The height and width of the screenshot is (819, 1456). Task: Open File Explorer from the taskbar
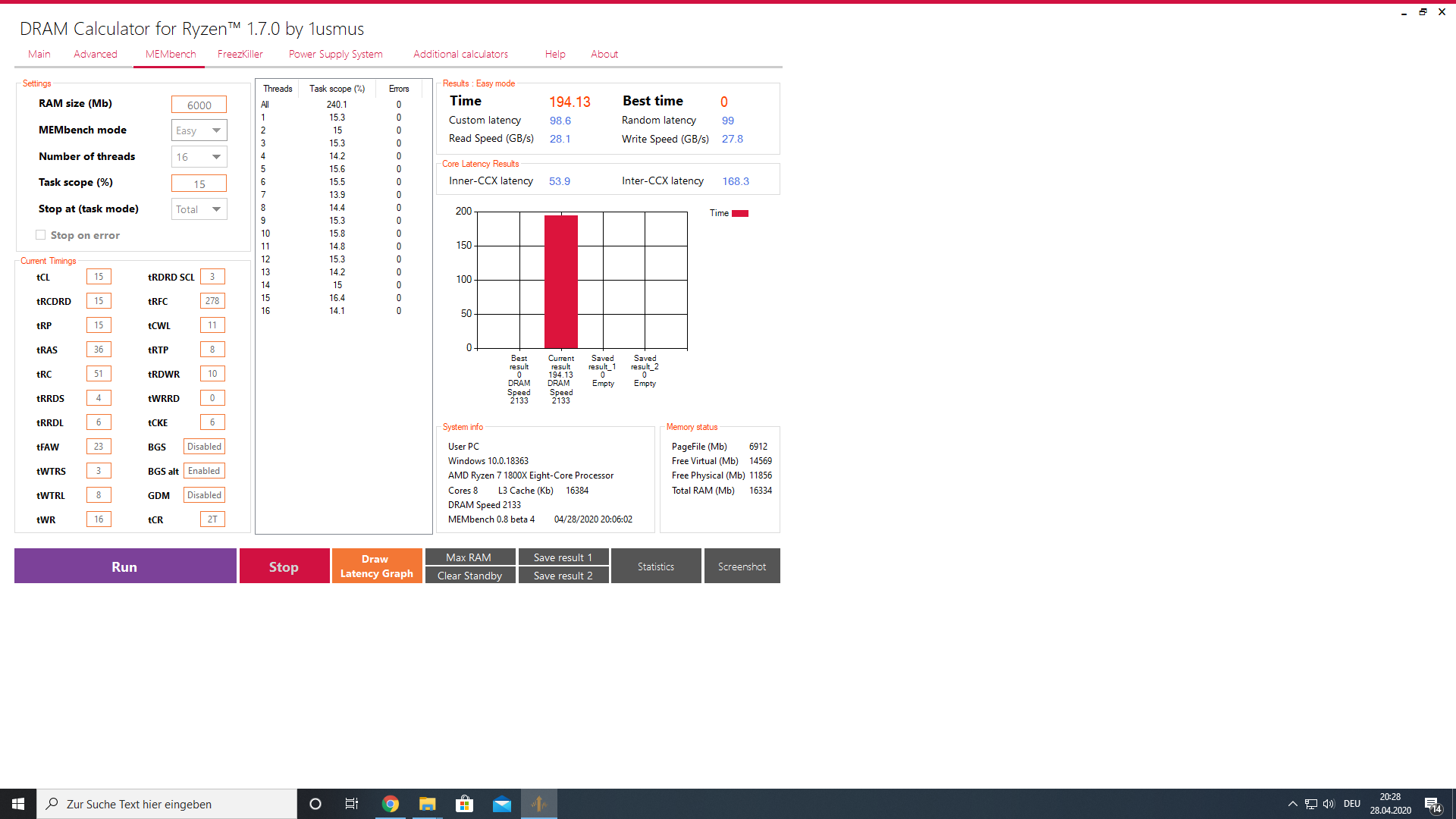click(x=427, y=804)
